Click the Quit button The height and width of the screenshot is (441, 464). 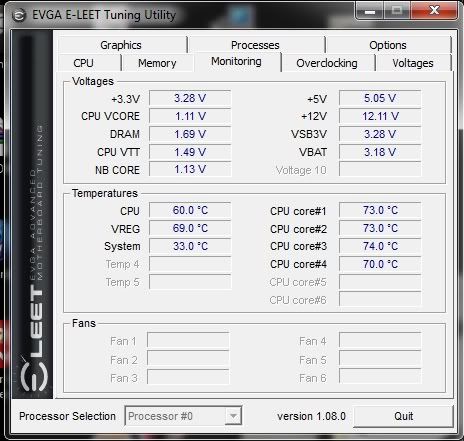[403, 416]
